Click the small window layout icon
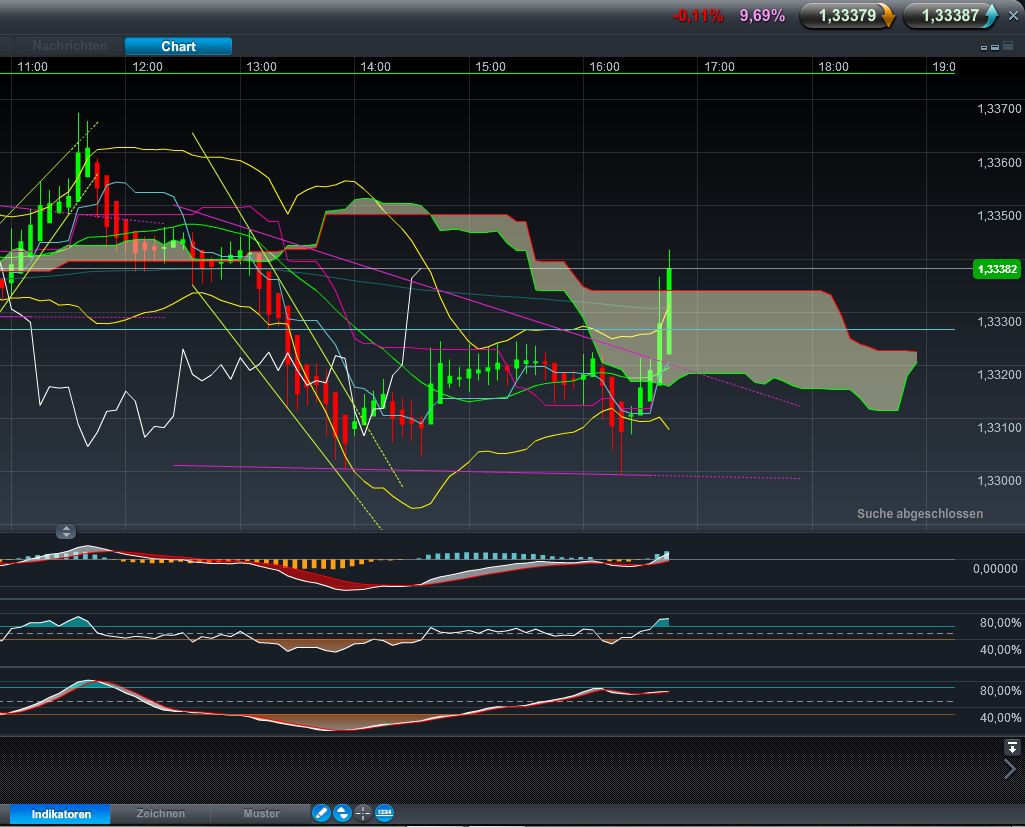Viewport: 1025px width, 827px height. pyautogui.click(x=984, y=48)
